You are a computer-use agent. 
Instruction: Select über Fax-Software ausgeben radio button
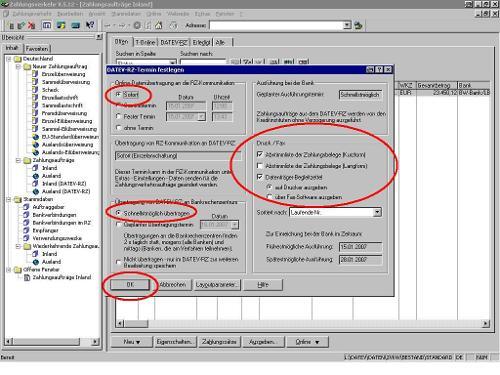pyautogui.click(x=269, y=197)
